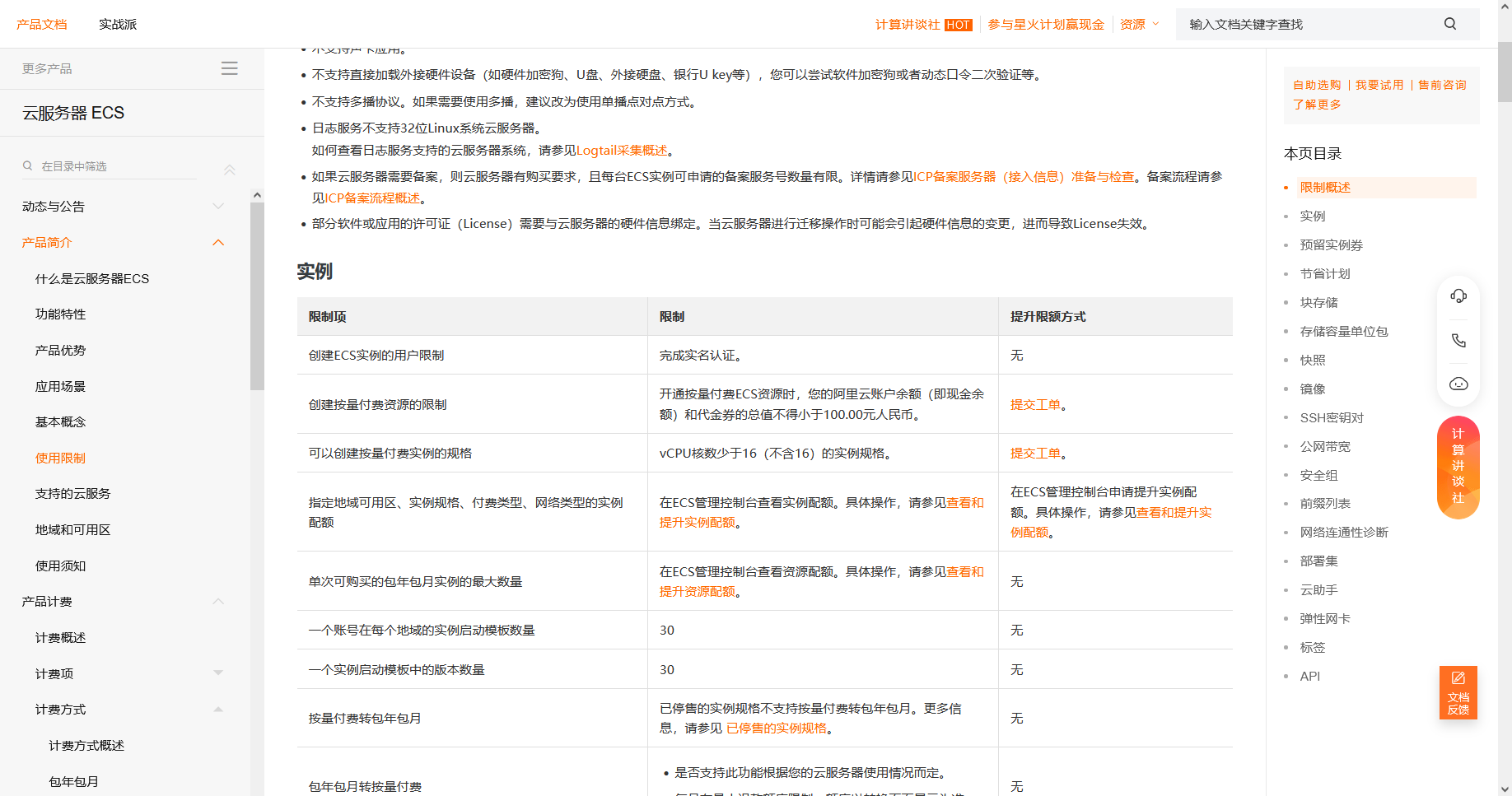The image size is (1512, 796).
Task: Click the Logtail采集概述 link
Action: click(x=622, y=150)
